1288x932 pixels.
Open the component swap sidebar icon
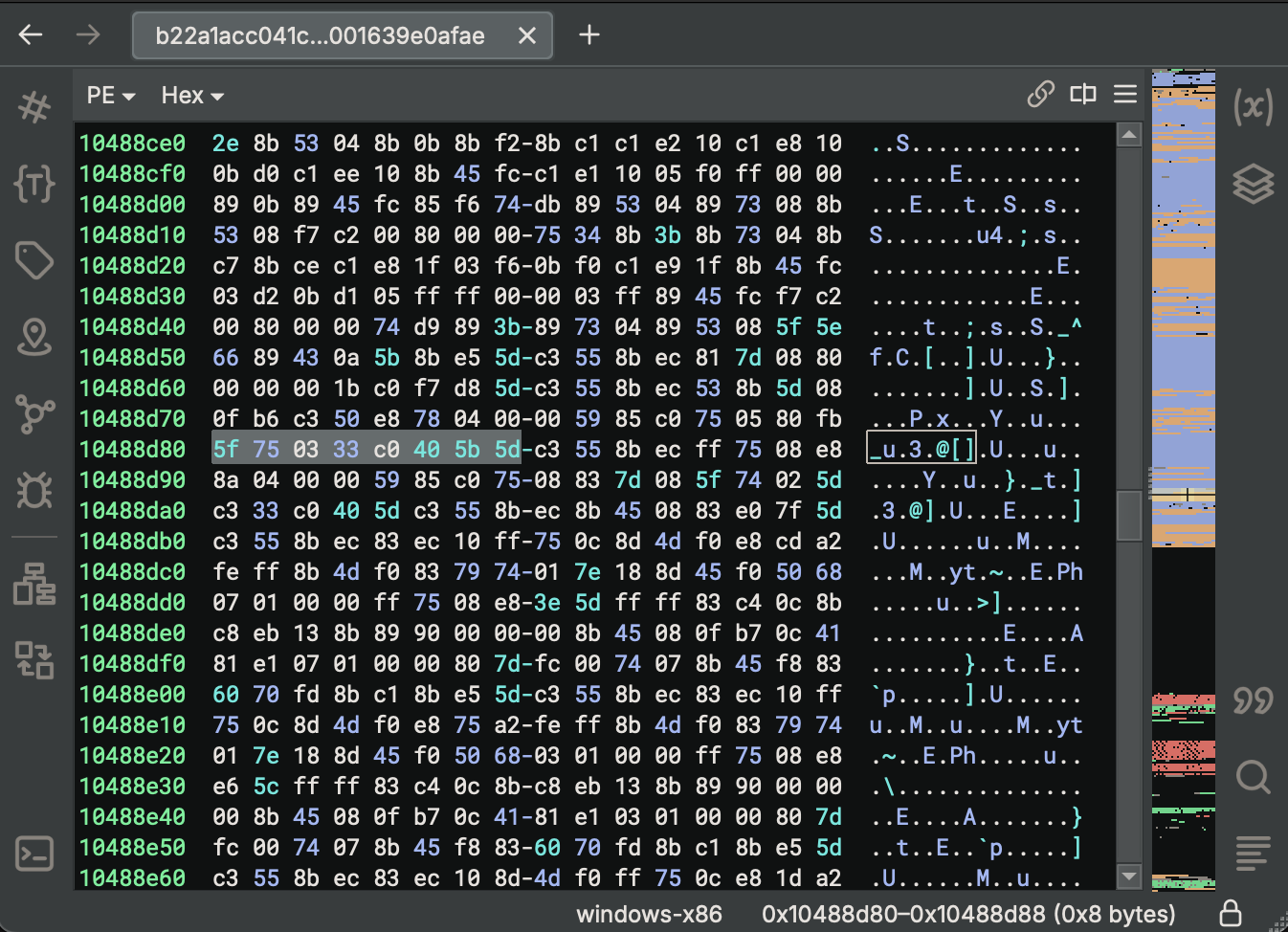tap(34, 660)
